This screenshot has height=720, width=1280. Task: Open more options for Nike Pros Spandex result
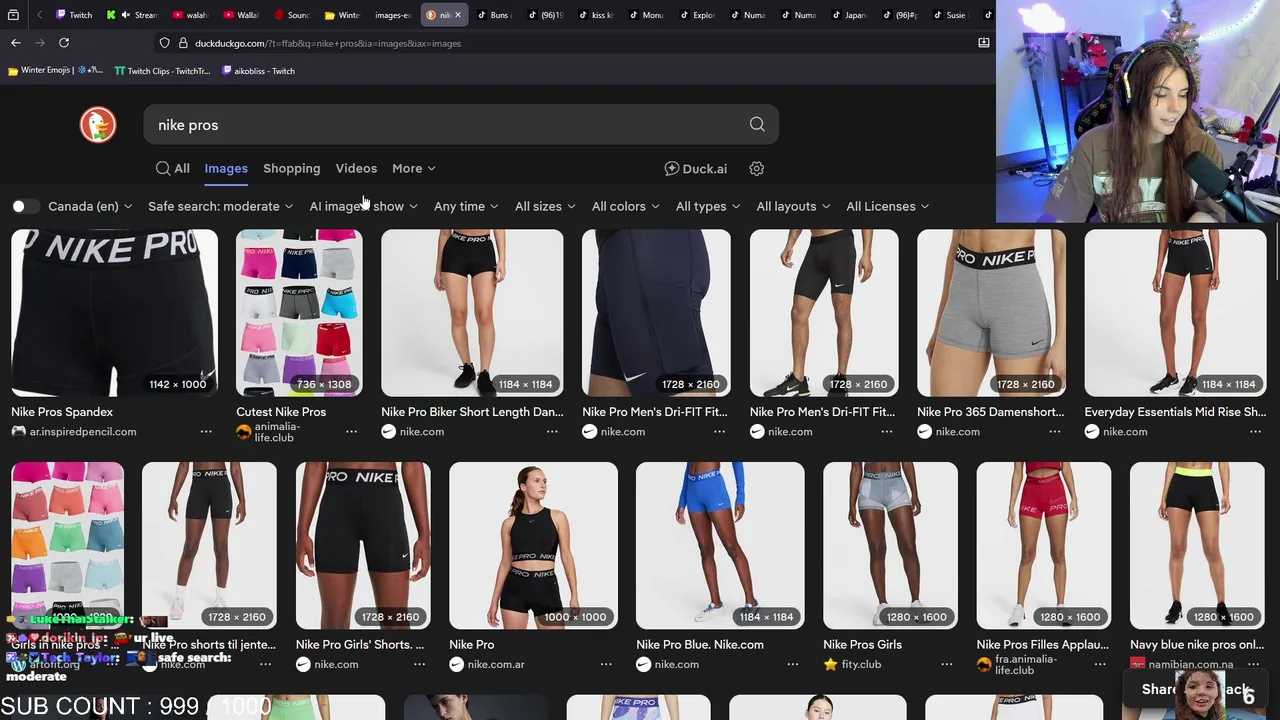[206, 432]
